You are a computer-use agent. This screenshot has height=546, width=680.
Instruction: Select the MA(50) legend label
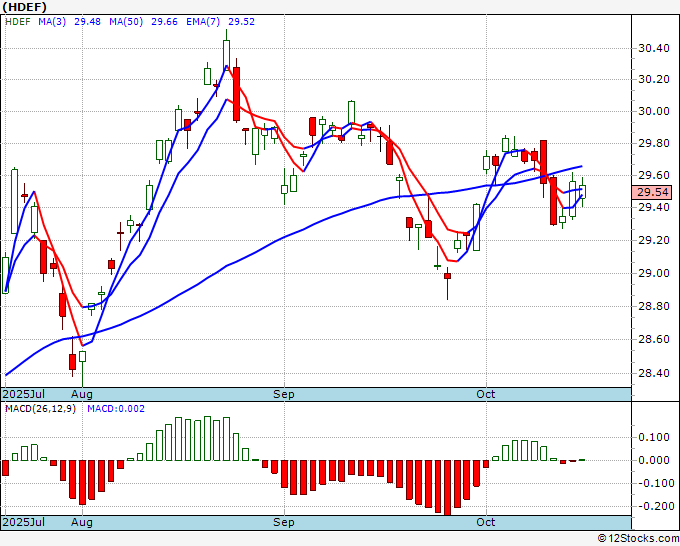[126, 22]
